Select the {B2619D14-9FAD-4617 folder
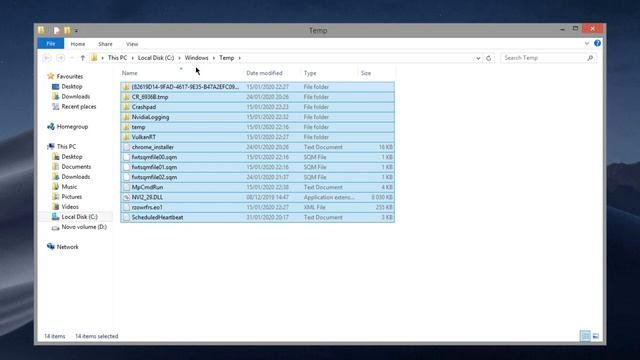This screenshot has height=360, width=640. point(258,87)
